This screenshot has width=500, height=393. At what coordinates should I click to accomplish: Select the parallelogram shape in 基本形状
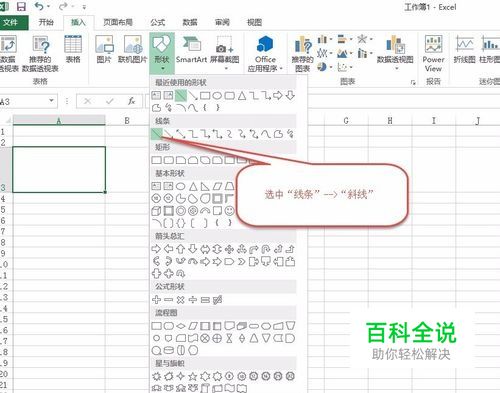pos(217,186)
